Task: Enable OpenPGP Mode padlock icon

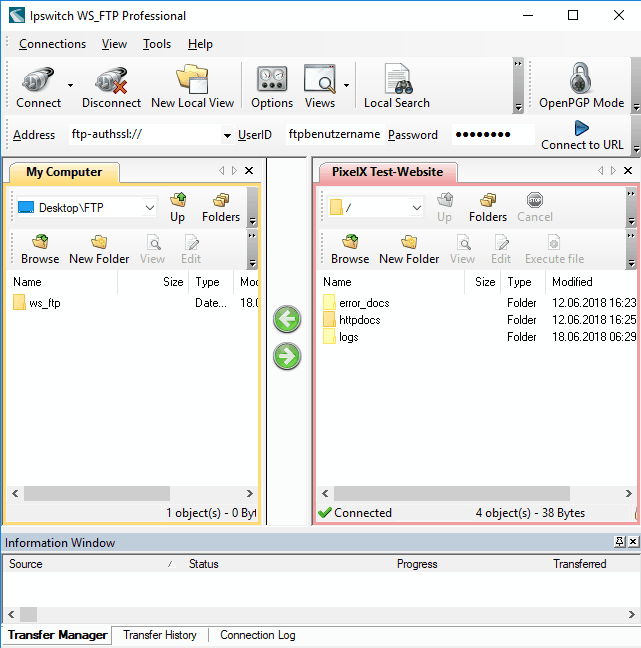Action: 581,78
